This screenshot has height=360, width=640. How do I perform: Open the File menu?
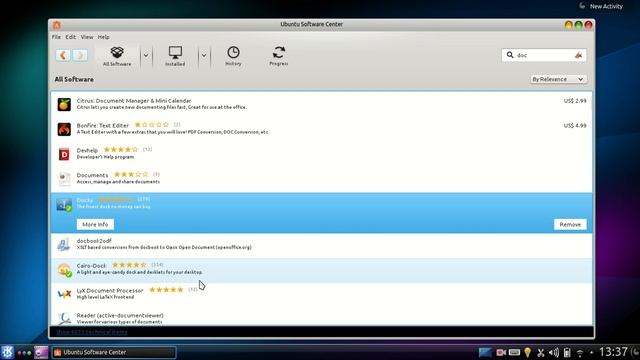click(56, 37)
